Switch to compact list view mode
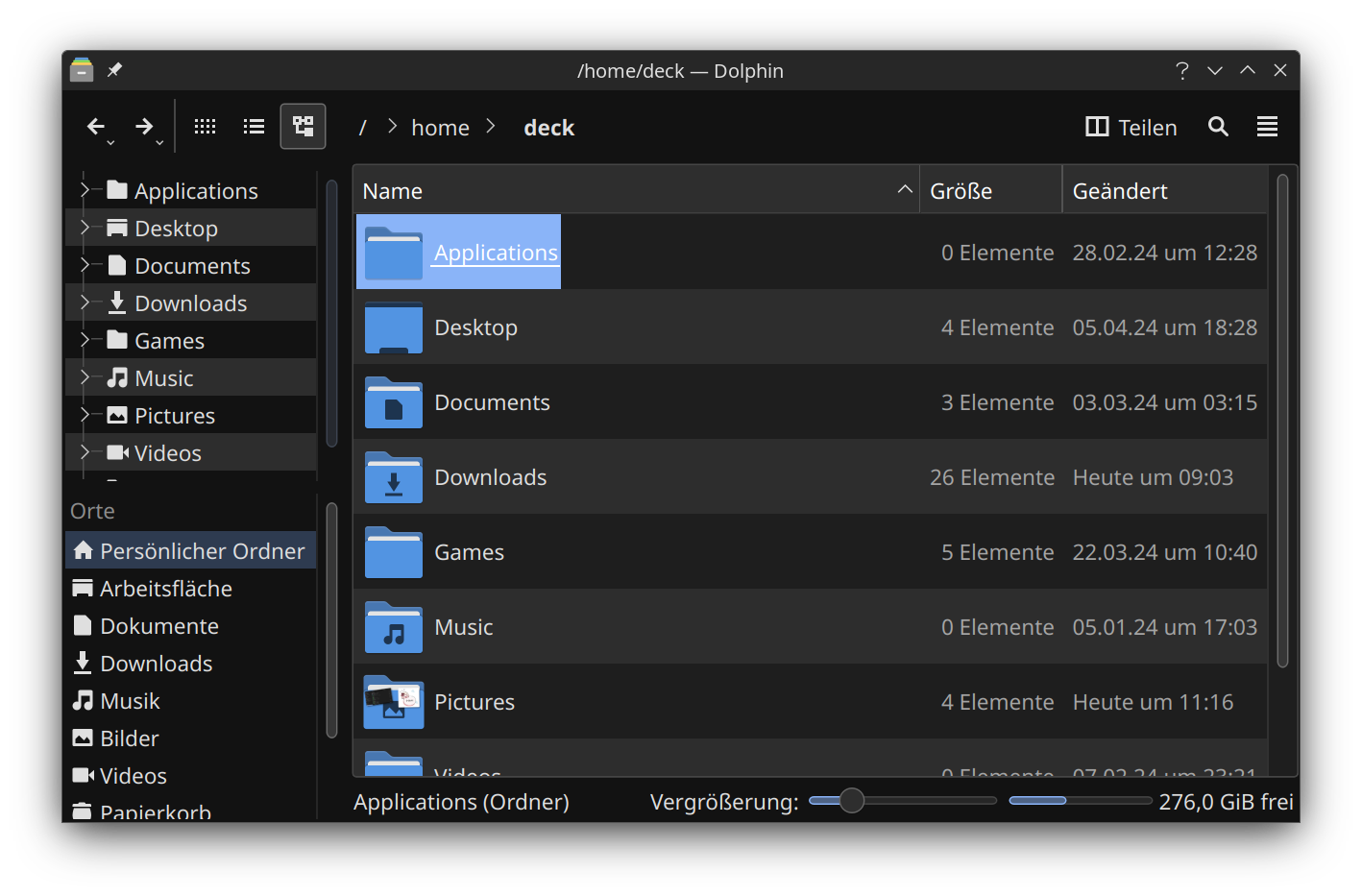Image resolution: width=1362 pixels, height=896 pixels. tap(254, 126)
